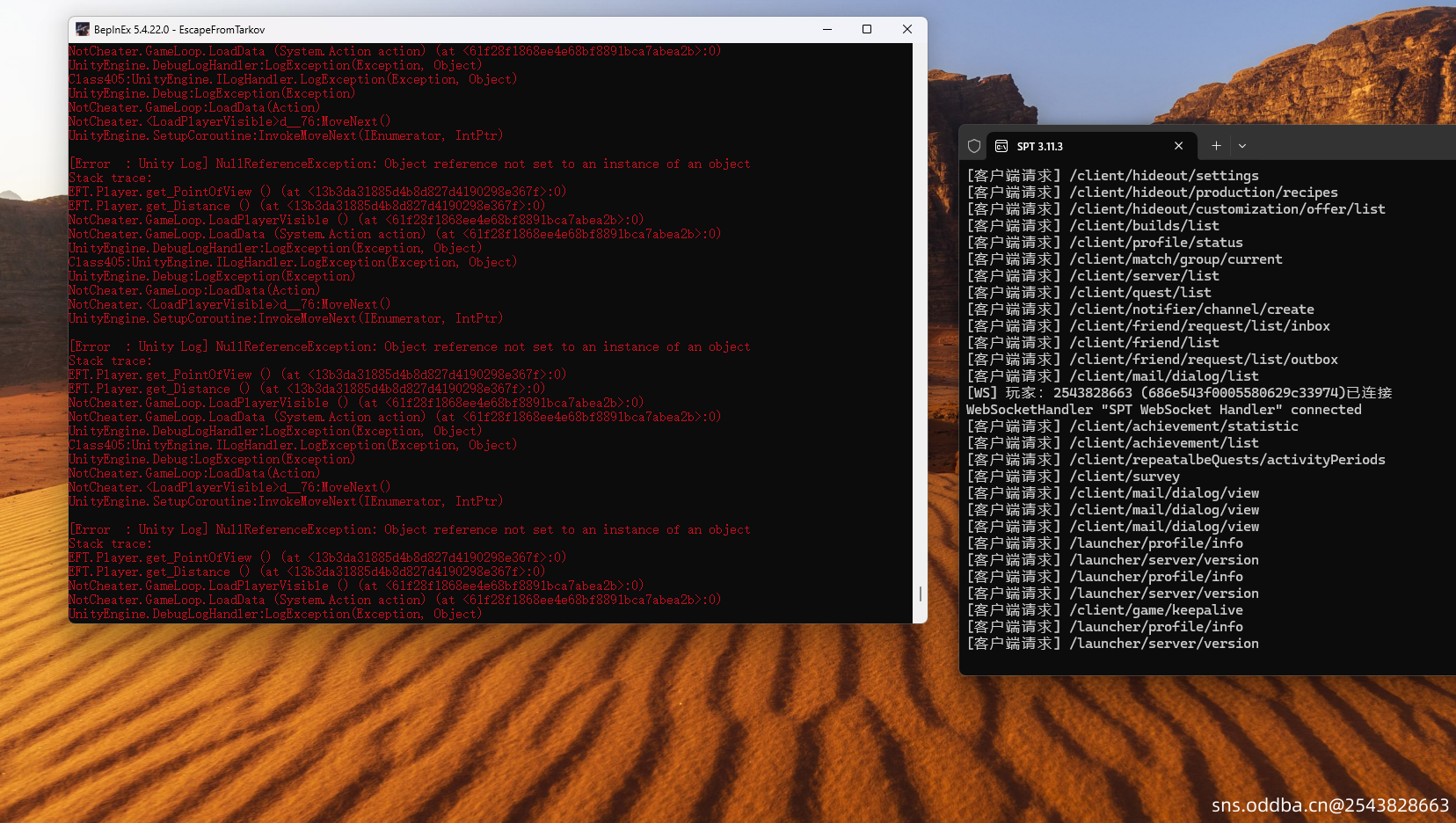Click the /client/hideout/settings log line
Viewport: 1456px width, 823px height.
1112,176
